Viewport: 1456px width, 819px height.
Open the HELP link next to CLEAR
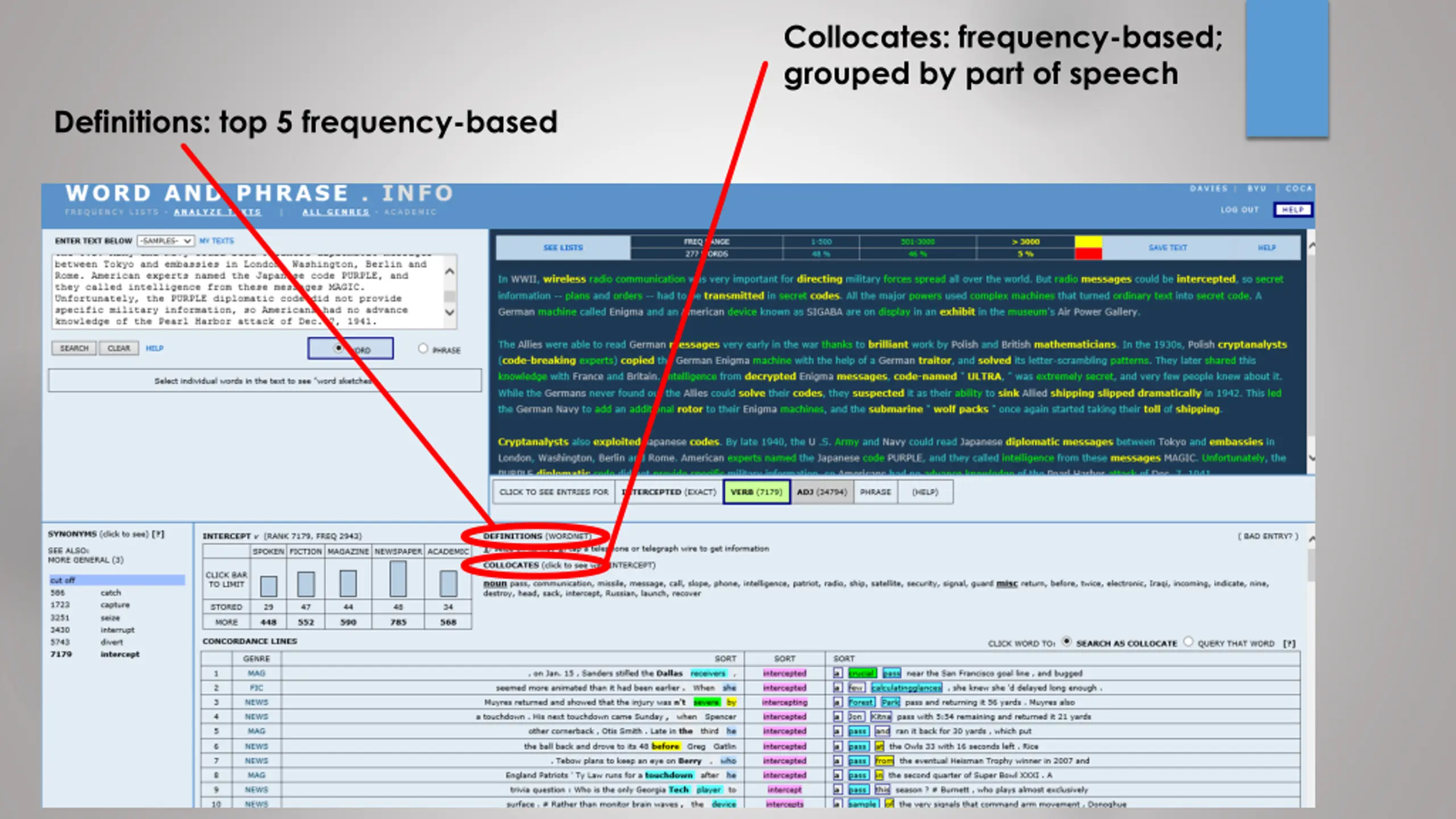pyautogui.click(x=154, y=348)
